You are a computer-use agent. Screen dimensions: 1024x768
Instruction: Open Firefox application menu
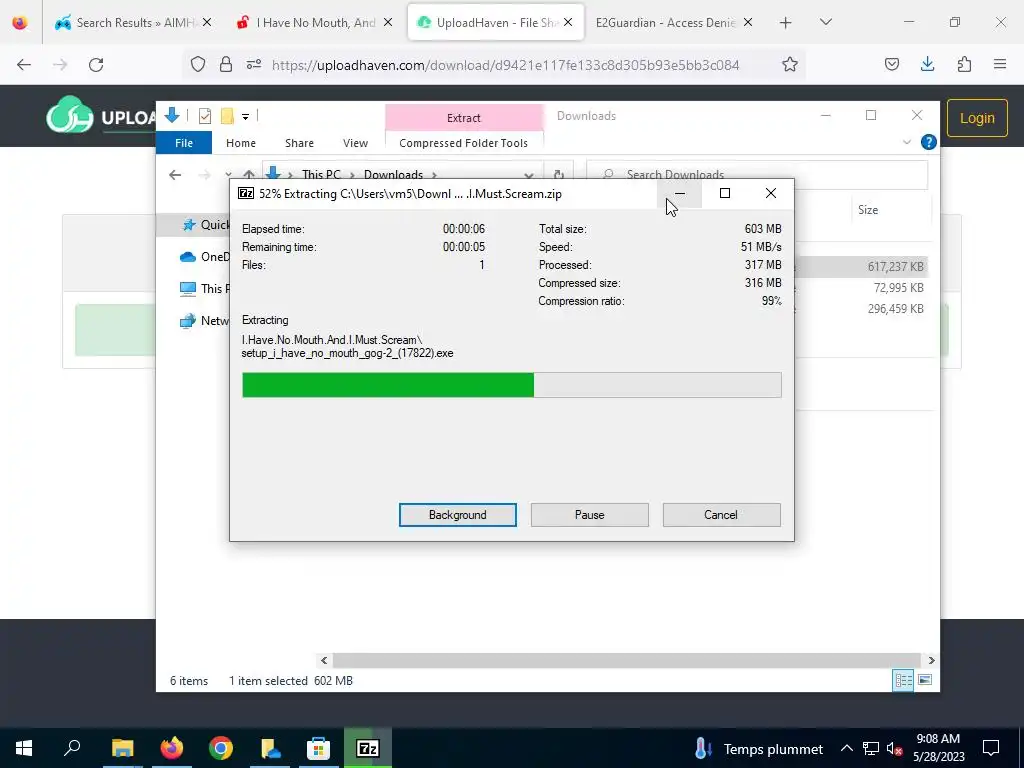[x=1000, y=64]
